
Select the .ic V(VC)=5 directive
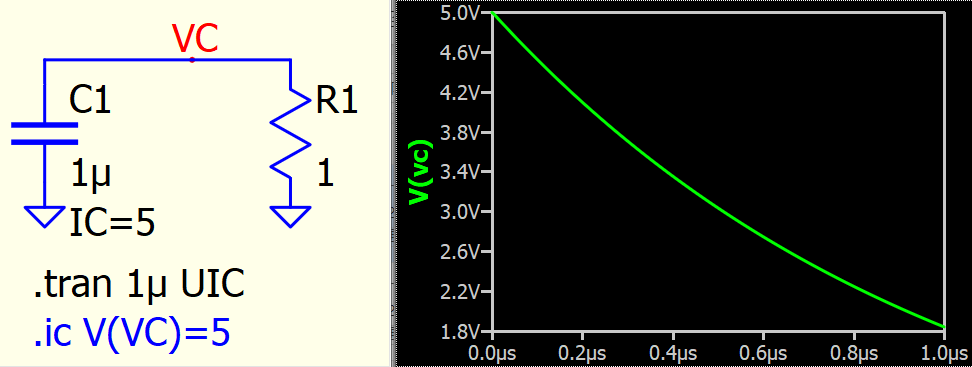[x=132, y=334]
